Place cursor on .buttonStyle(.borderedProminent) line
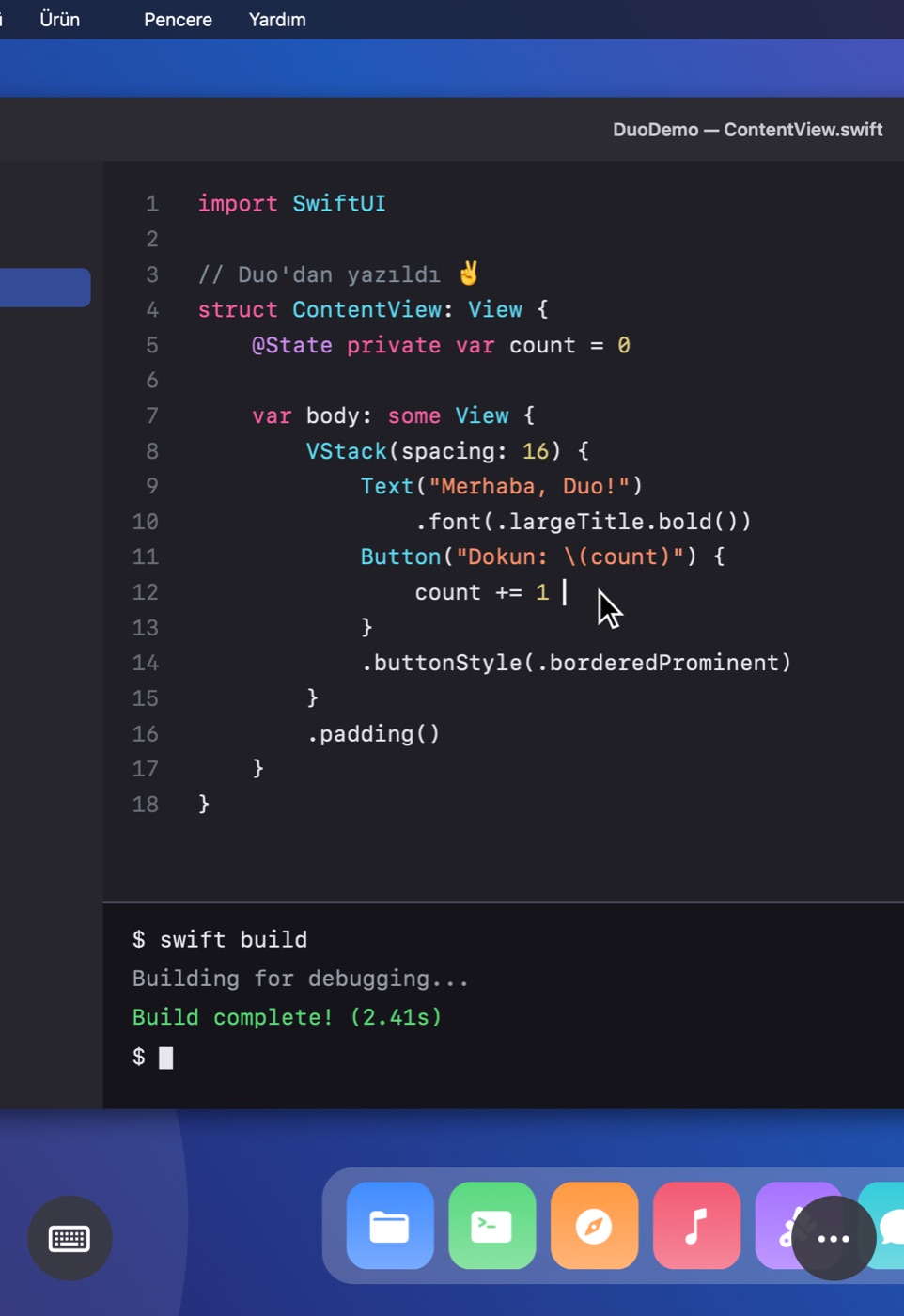The image size is (904, 1316). click(576, 663)
